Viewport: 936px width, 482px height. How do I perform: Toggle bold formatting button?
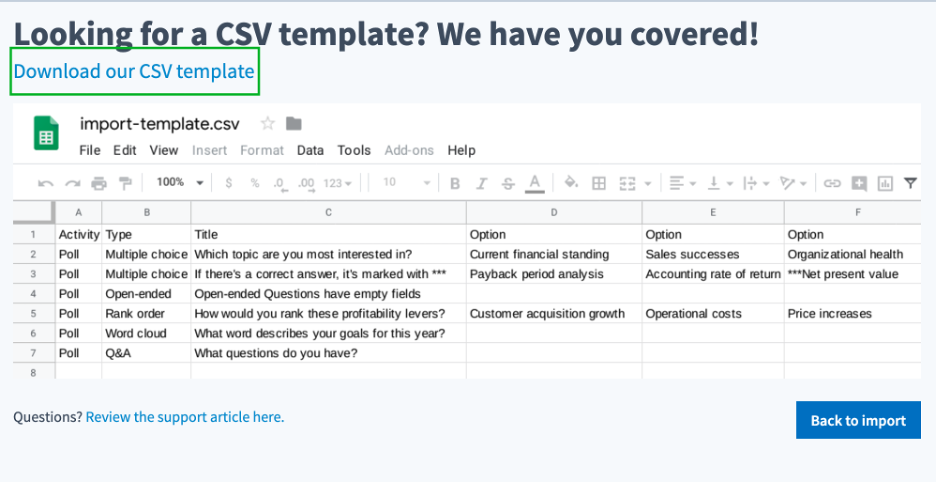click(x=455, y=183)
